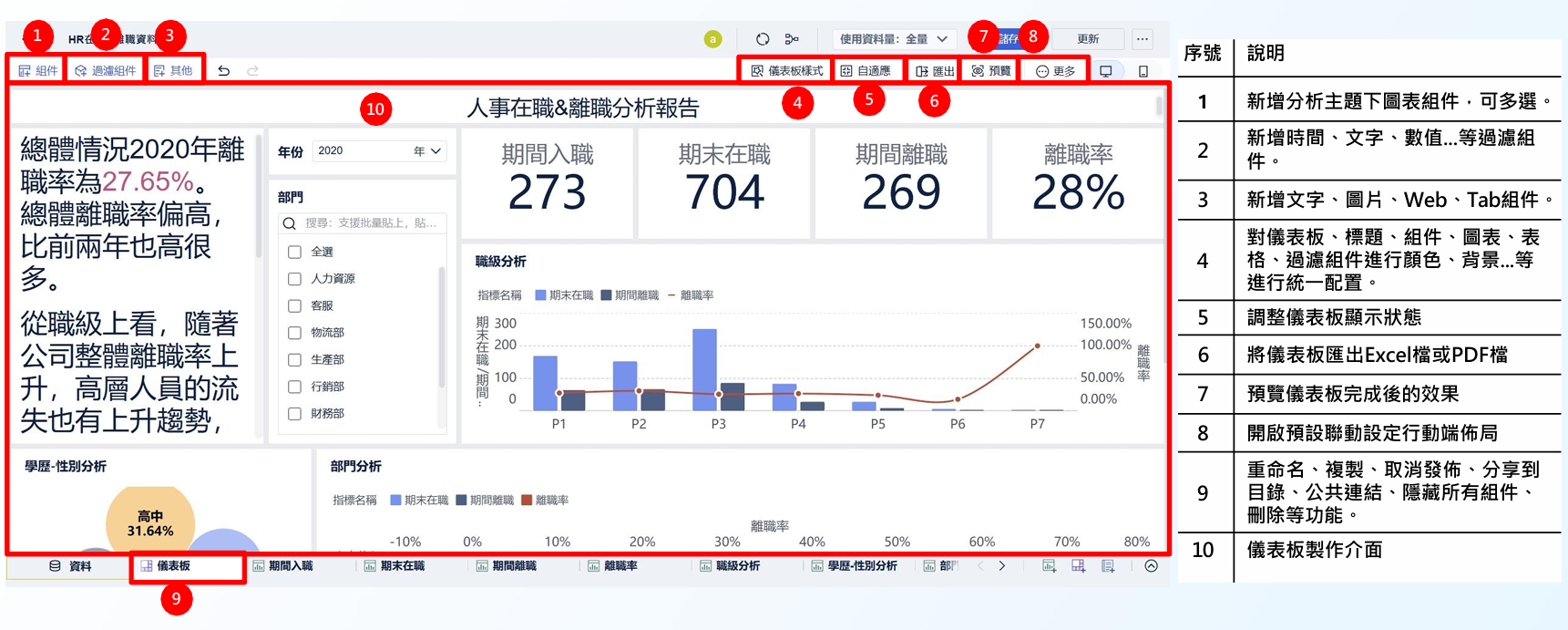Click the dashboard title 人事在職&離職分析報告

(x=583, y=108)
